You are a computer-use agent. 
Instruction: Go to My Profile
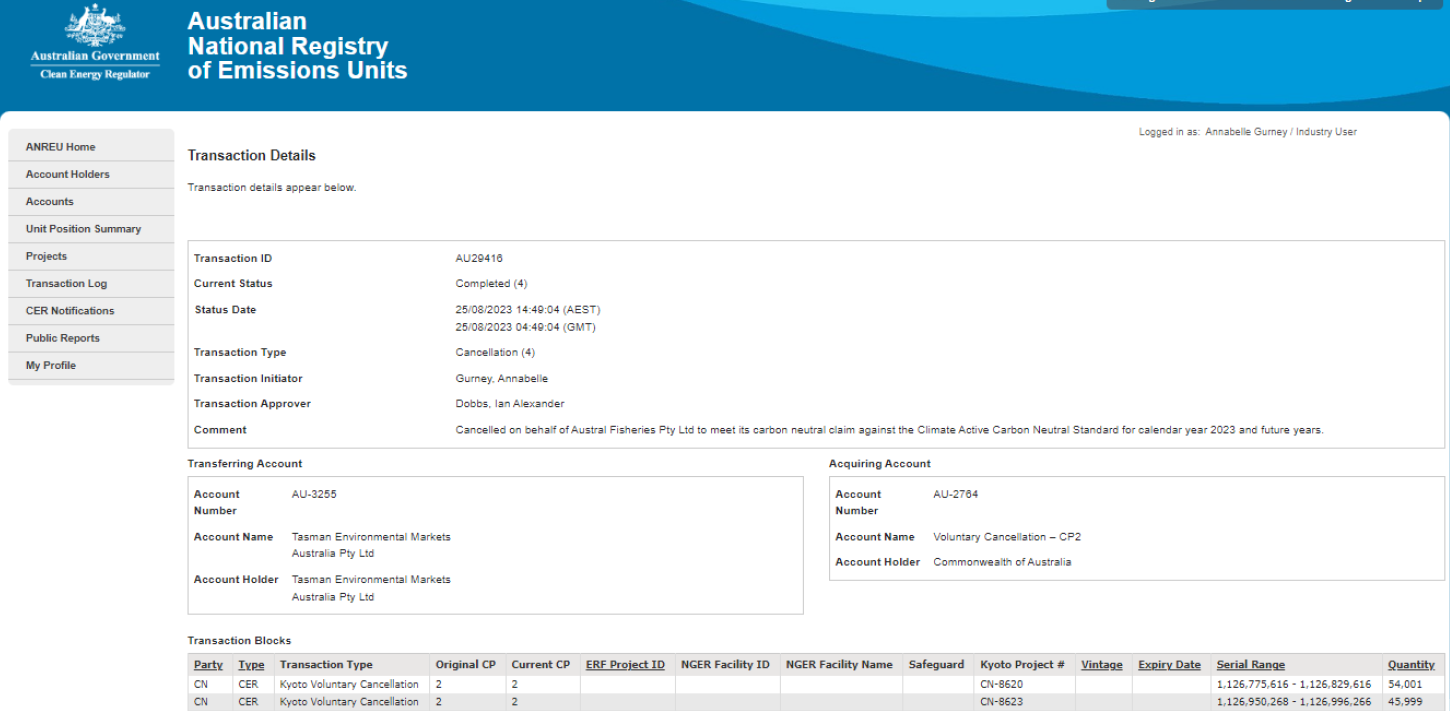pyautogui.click(x=51, y=366)
